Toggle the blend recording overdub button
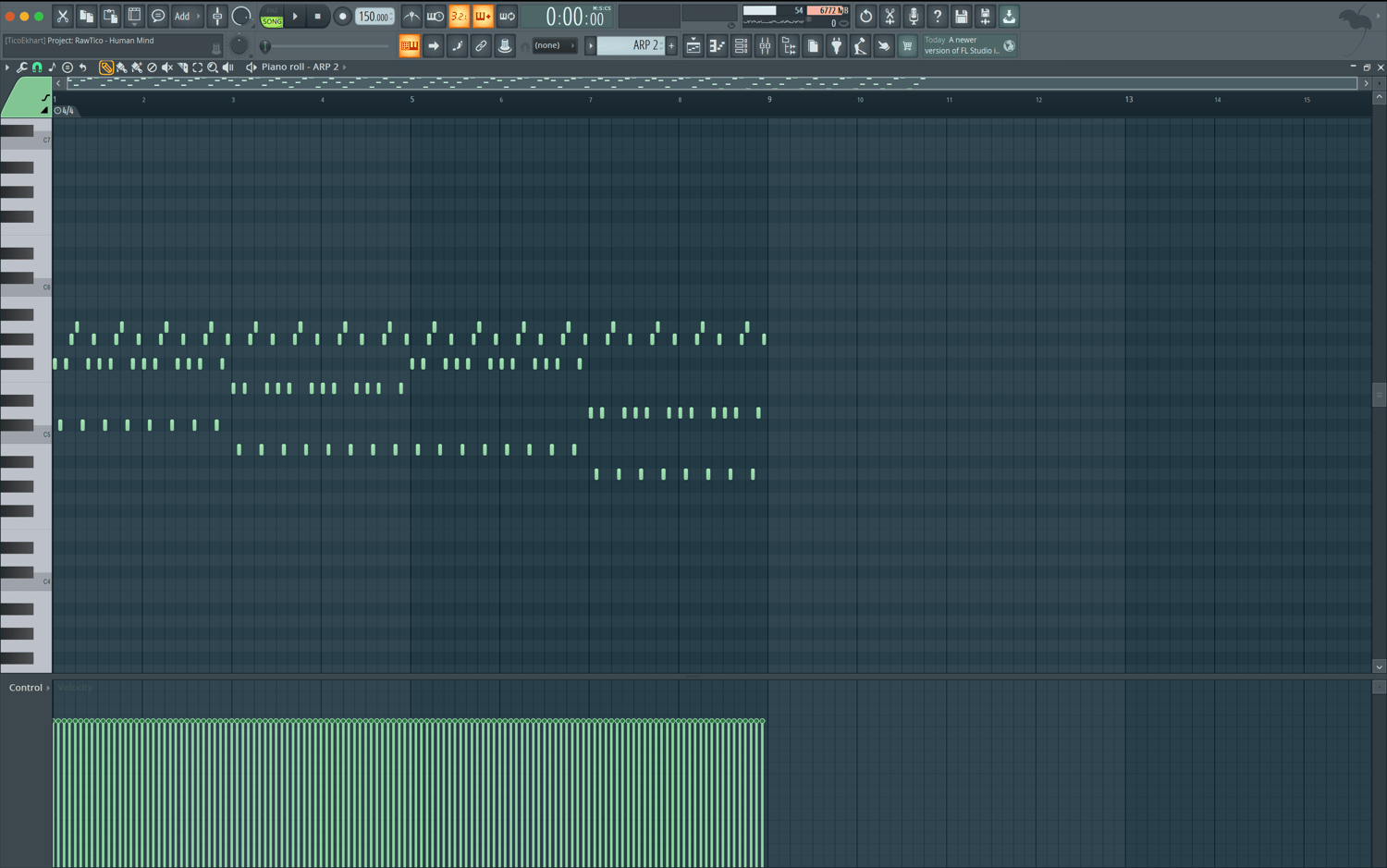This screenshot has height=868, width=1387. click(x=483, y=17)
